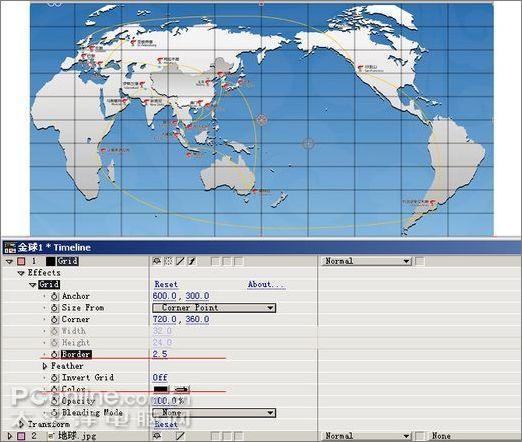Click the label color square of layer 2
This screenshot has height=442, width=522.
[21, 436]
